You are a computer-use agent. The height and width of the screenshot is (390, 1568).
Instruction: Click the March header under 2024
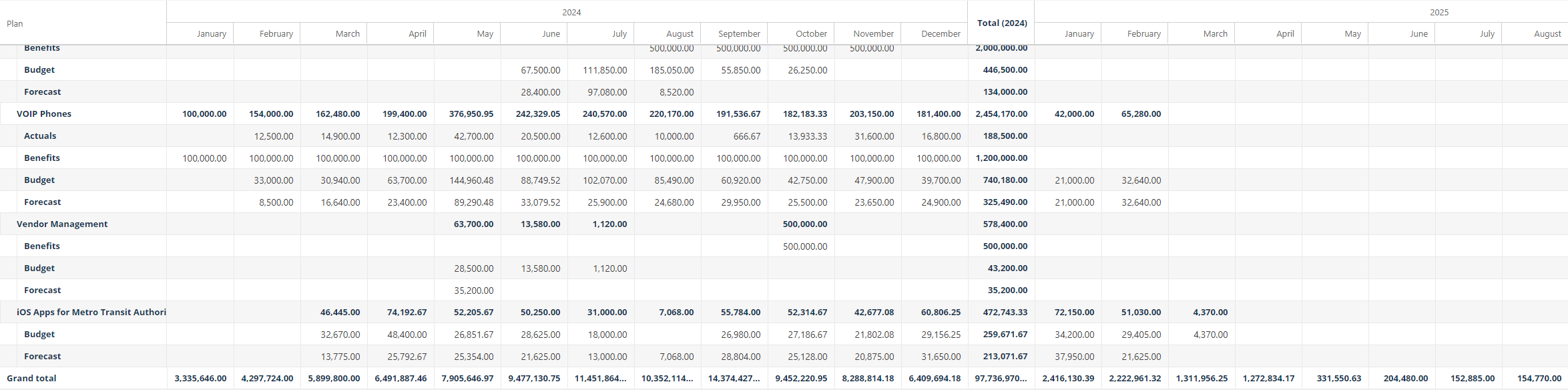[x=334, y=34]
